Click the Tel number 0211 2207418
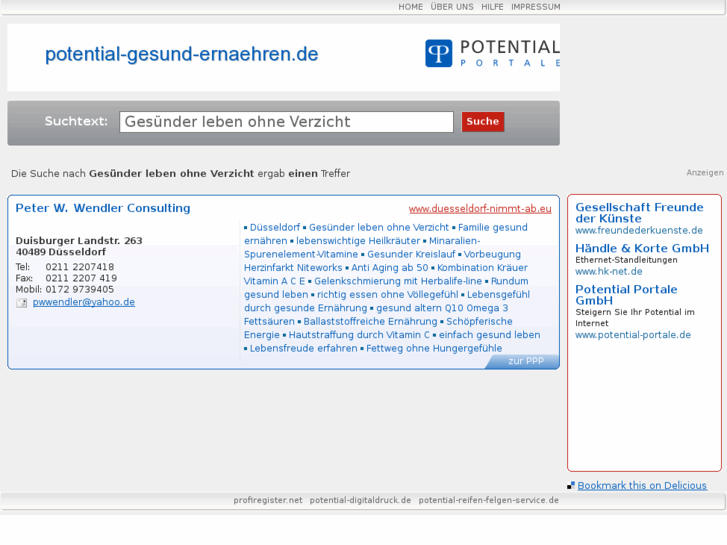The height and width of the screenshot is (545, 727). (x=79, y=267)
